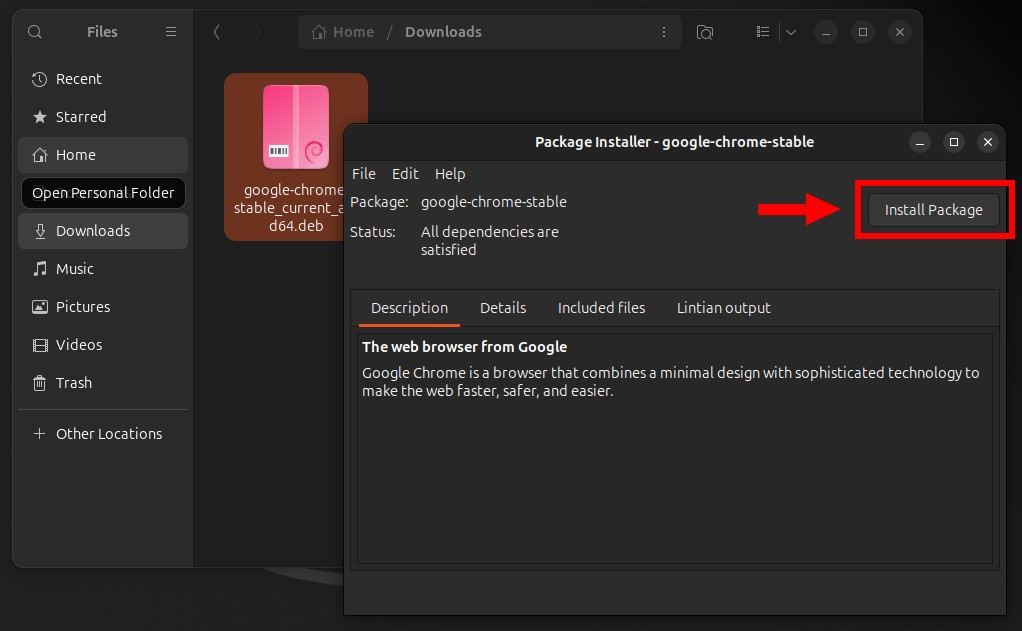This screenshot has height=631, width=1022.
Task: Open the Help menu in Package Installer
Action: [x=450, y=174]
